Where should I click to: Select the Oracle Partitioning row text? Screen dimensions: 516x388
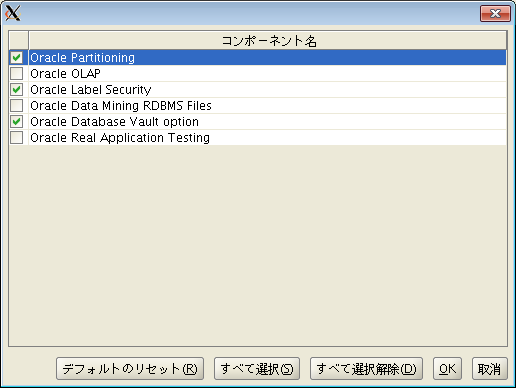(x=82, y=58)
